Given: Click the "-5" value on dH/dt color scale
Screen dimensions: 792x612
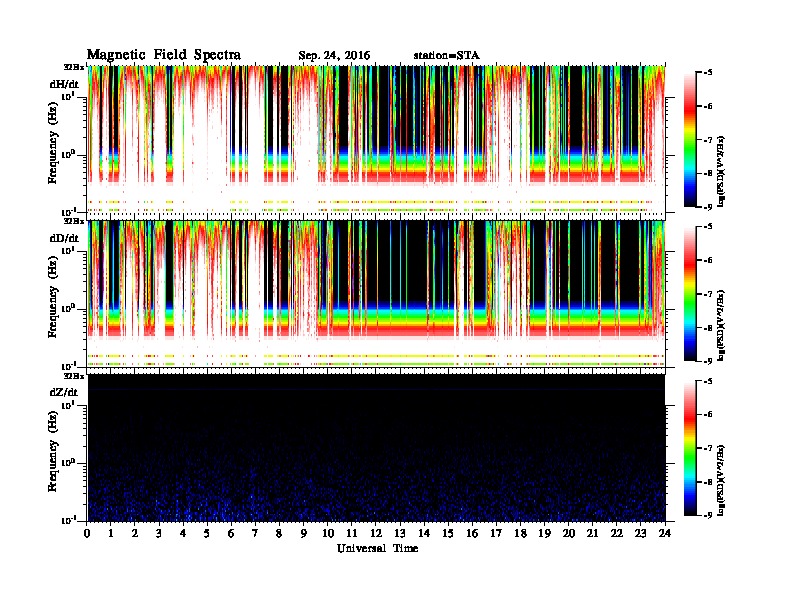Looking at the screenshot, I should [708, 73].
